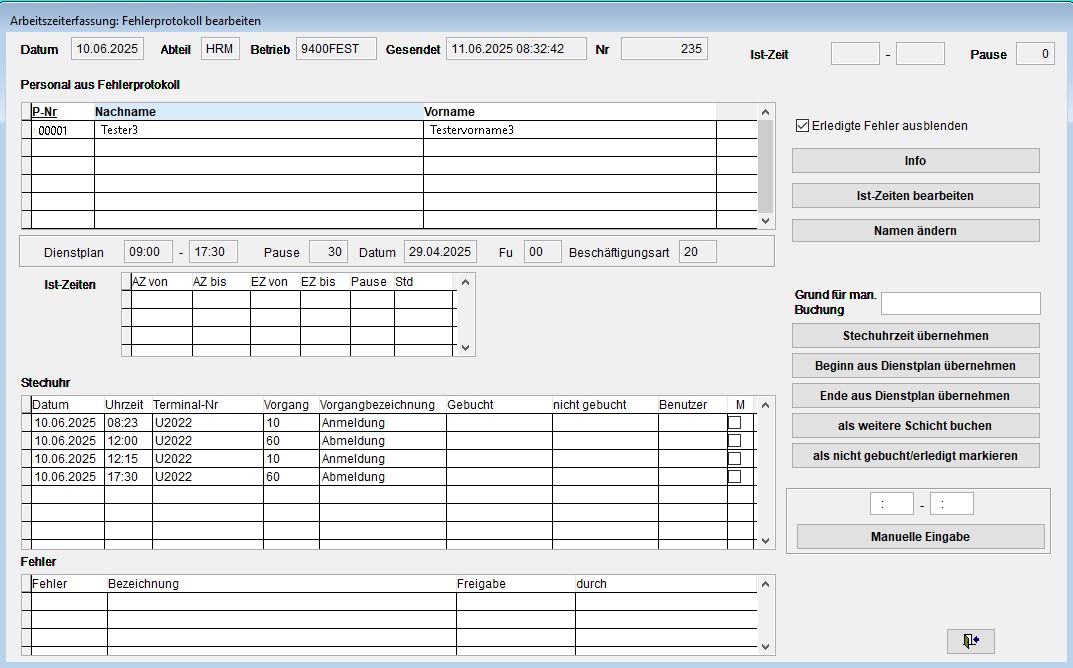1073x668 pixels.
Task: Select the 12:00 Uhrzeit cell
Action: [128, 441]
